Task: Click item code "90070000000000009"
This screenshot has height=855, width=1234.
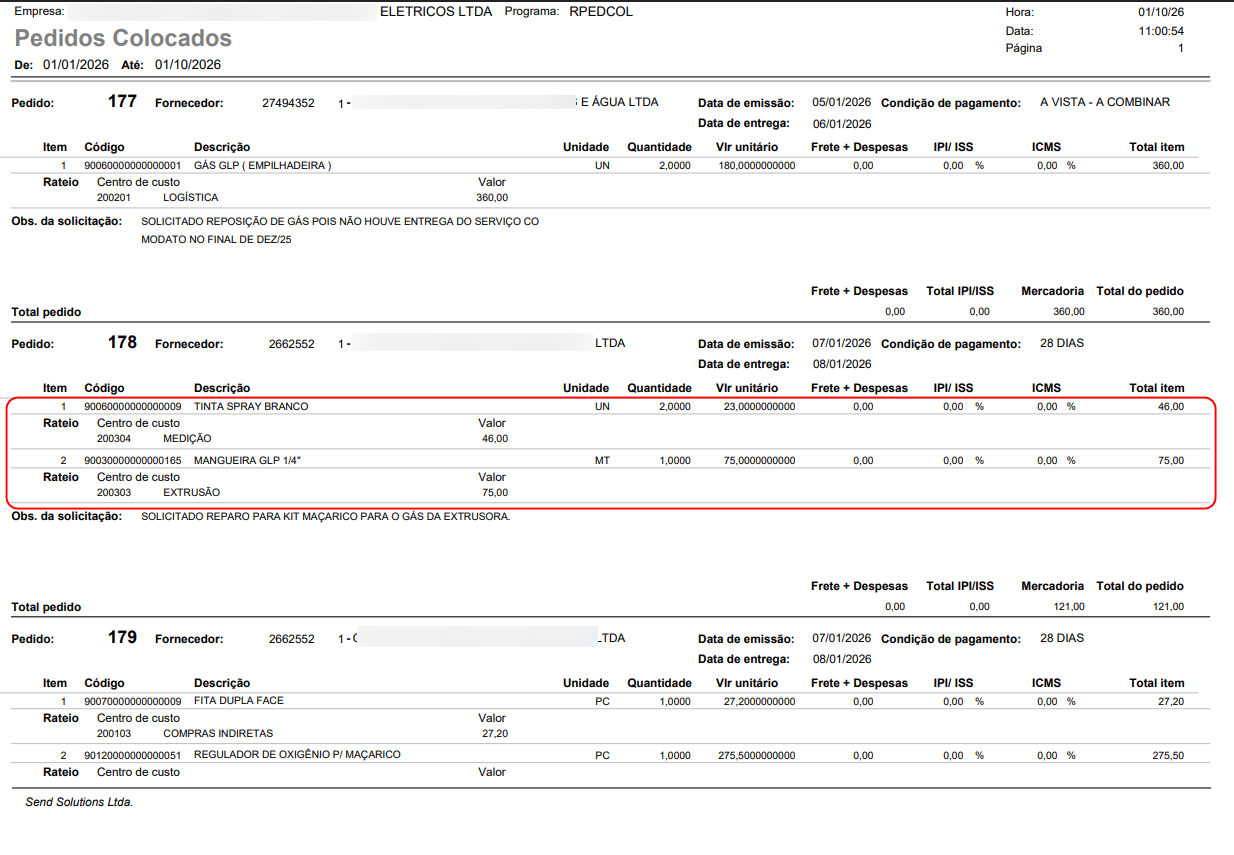Action: point(133,702)
